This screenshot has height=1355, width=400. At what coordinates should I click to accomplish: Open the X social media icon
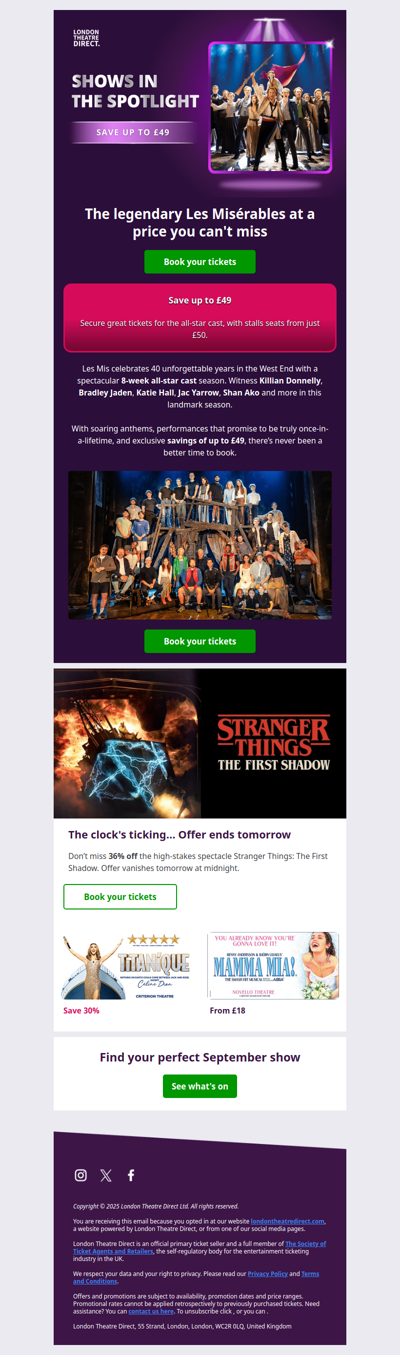click(106, 1175)
